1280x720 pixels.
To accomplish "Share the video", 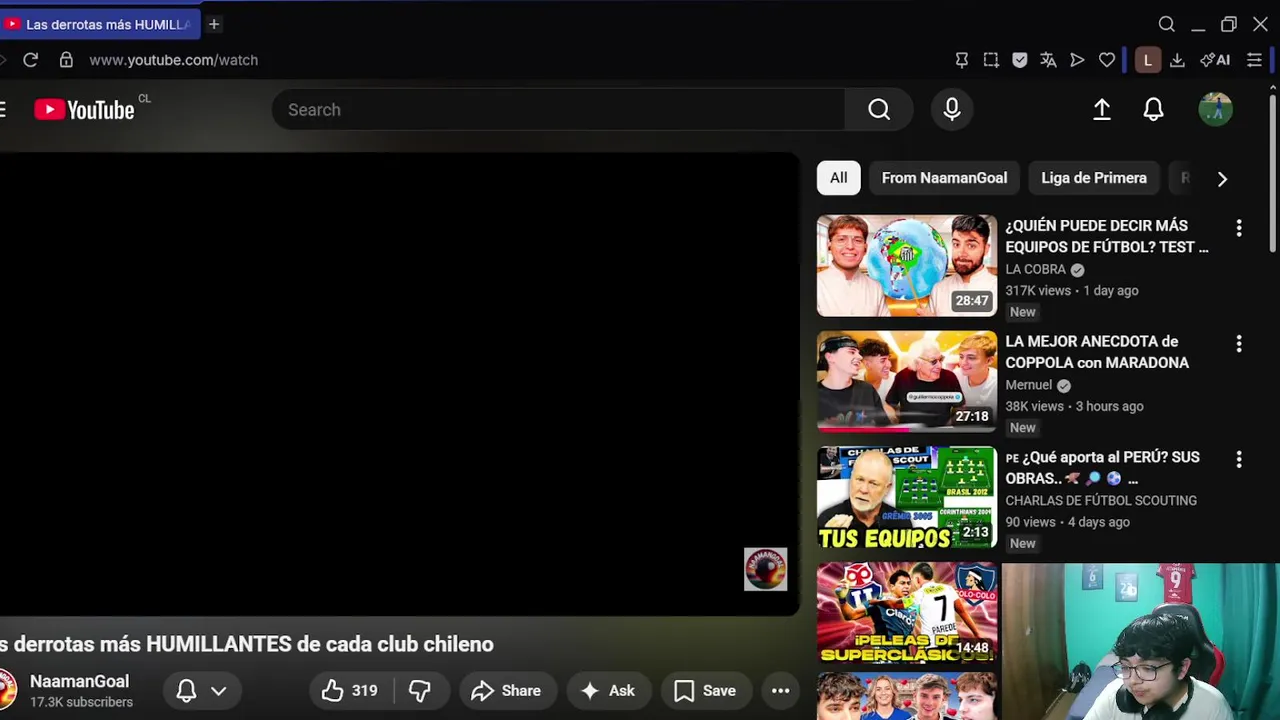I will (506, 690).
